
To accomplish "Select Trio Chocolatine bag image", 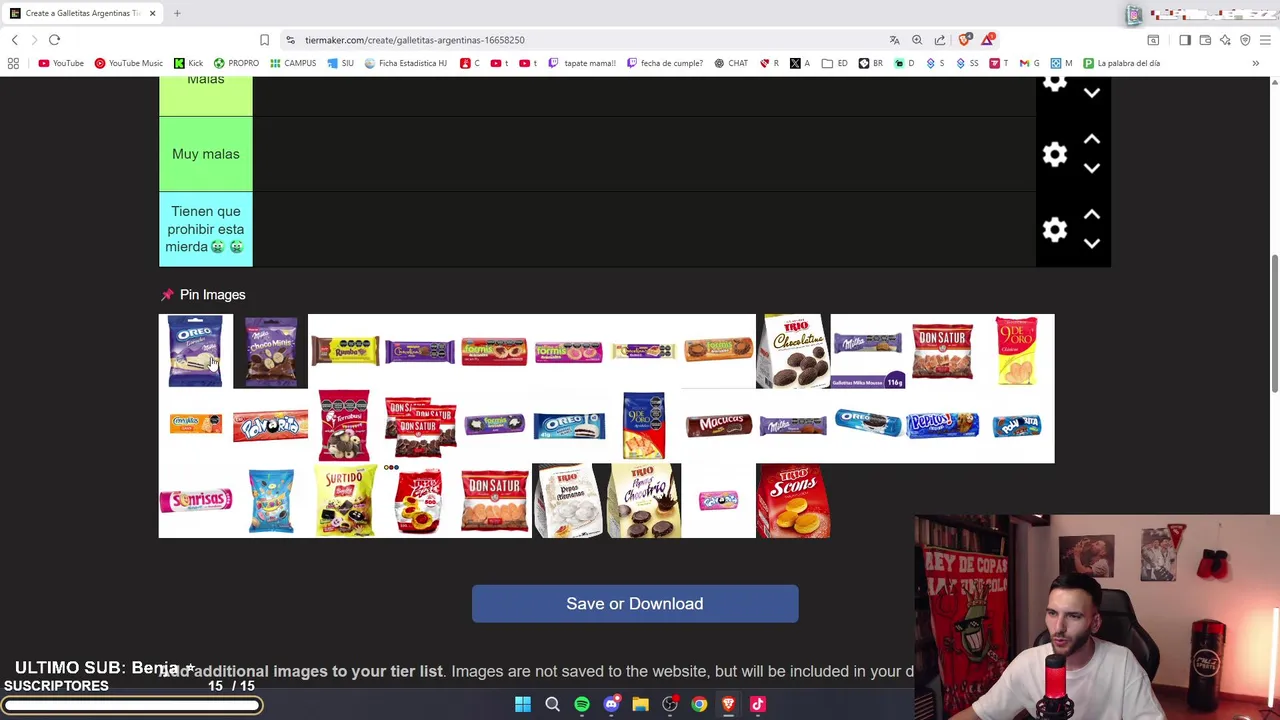I will point(793,351).
